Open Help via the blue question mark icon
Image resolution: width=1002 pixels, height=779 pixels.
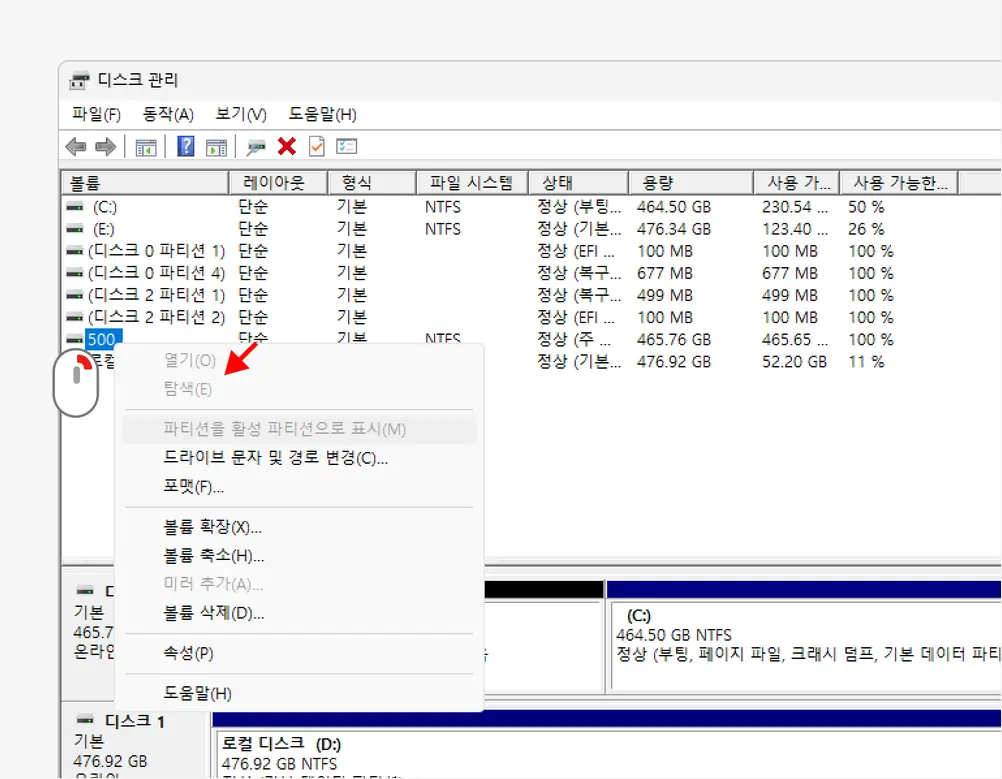tap(186, 146)
